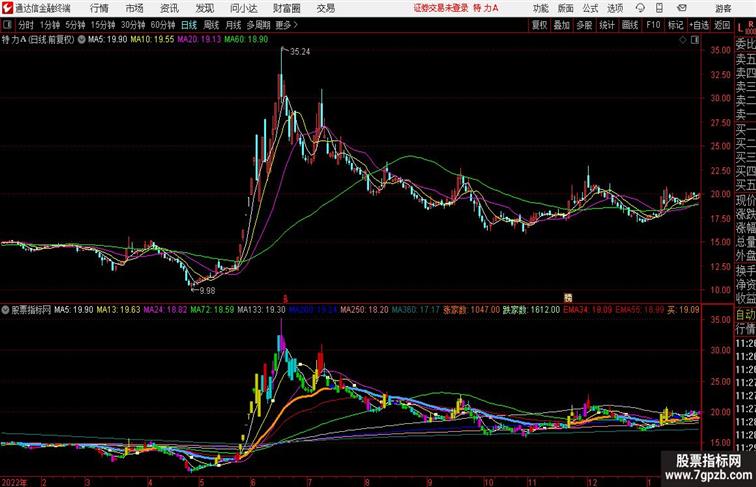
Task: Click the 跌家数: 1612.00 value
Action: click(x=531, y=310)
